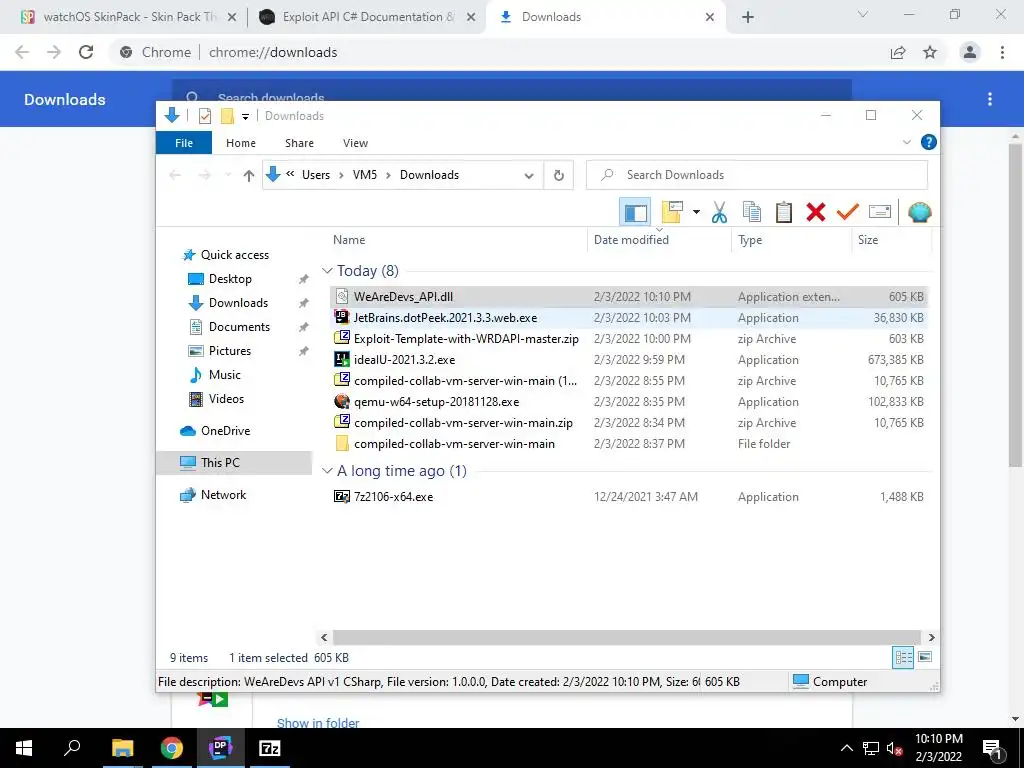1024x768 pixels.
Task: Reload the Chrome page
Action: click(86, 52)
